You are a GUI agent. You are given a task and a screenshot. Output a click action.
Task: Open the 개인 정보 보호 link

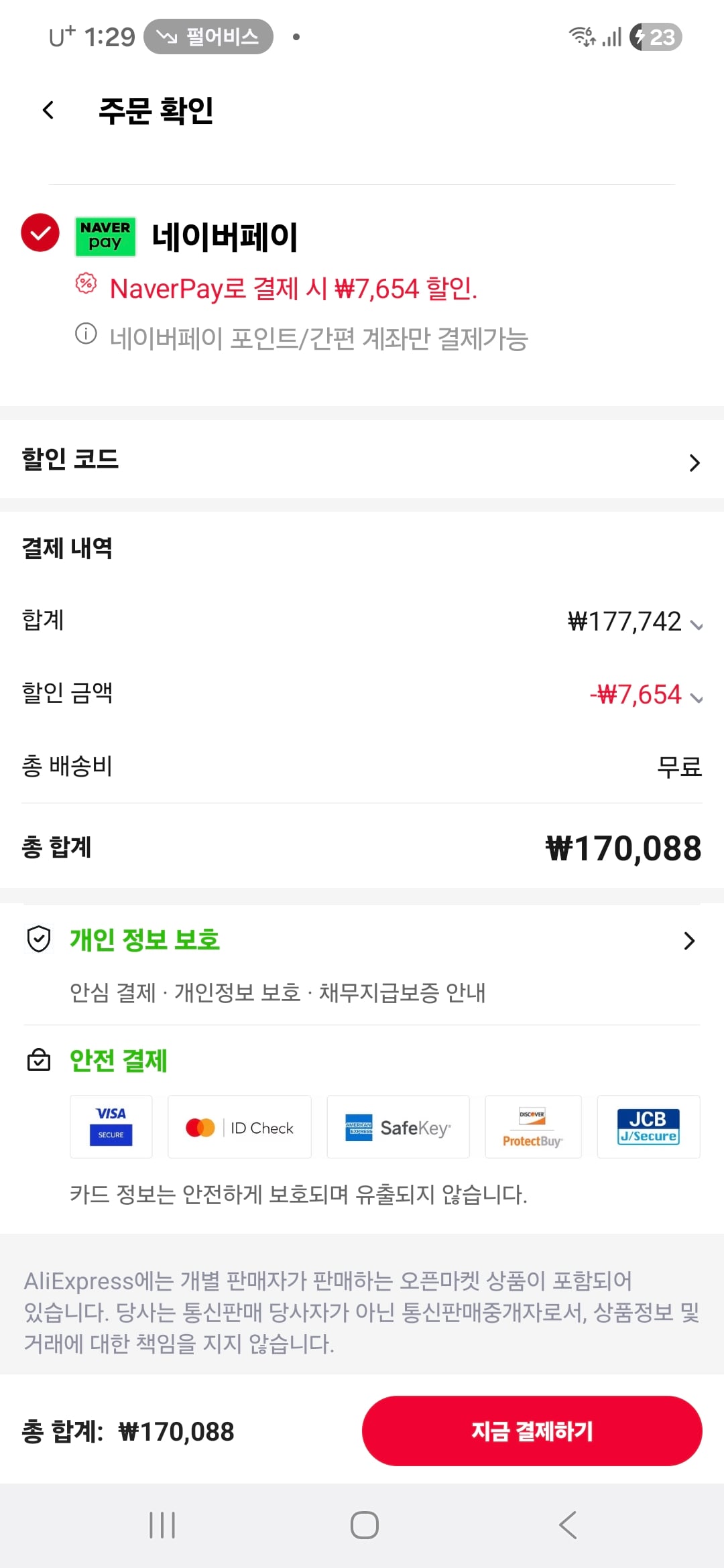(145, 939)
